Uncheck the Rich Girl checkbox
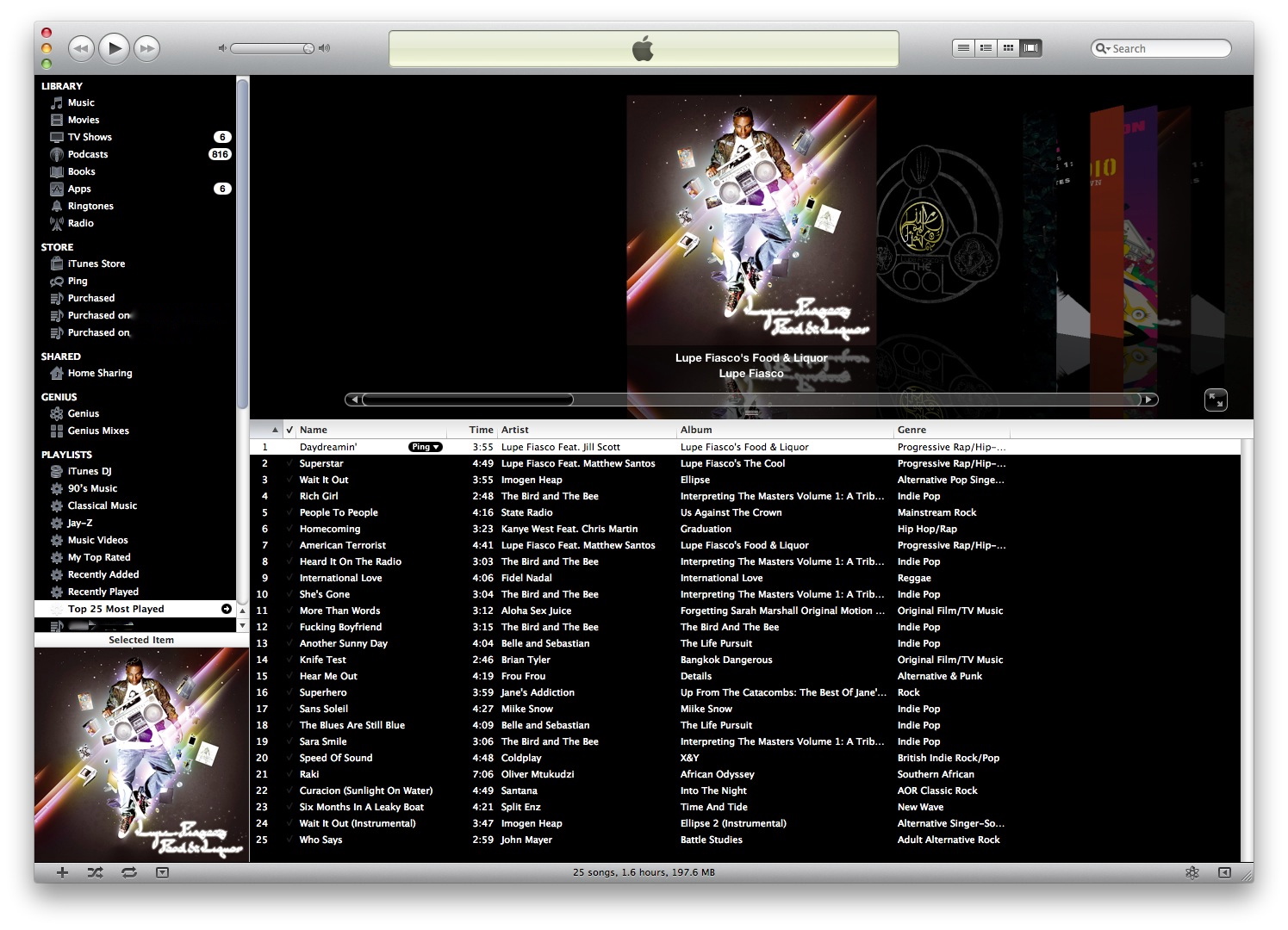Image resolution: width=1288 pixels, height=930 pixels. point(289,496)
